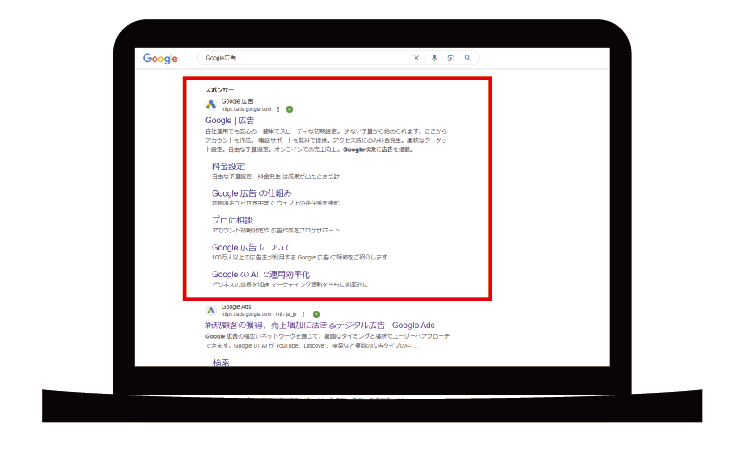Screen dimensions: 753x471
Task: Click Google Ads favicon of the second result
Action: (211, 310)
